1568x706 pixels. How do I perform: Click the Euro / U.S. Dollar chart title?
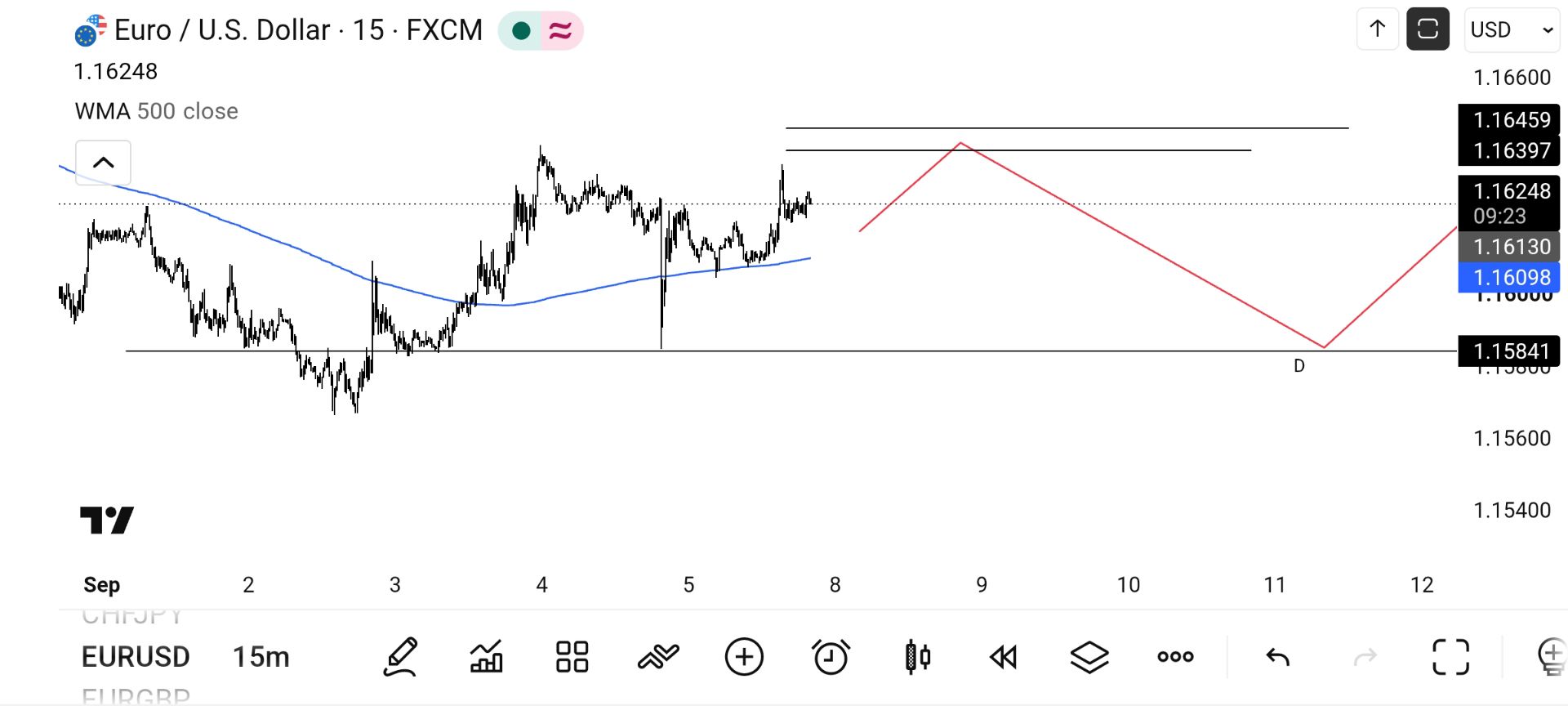point(298,30)
